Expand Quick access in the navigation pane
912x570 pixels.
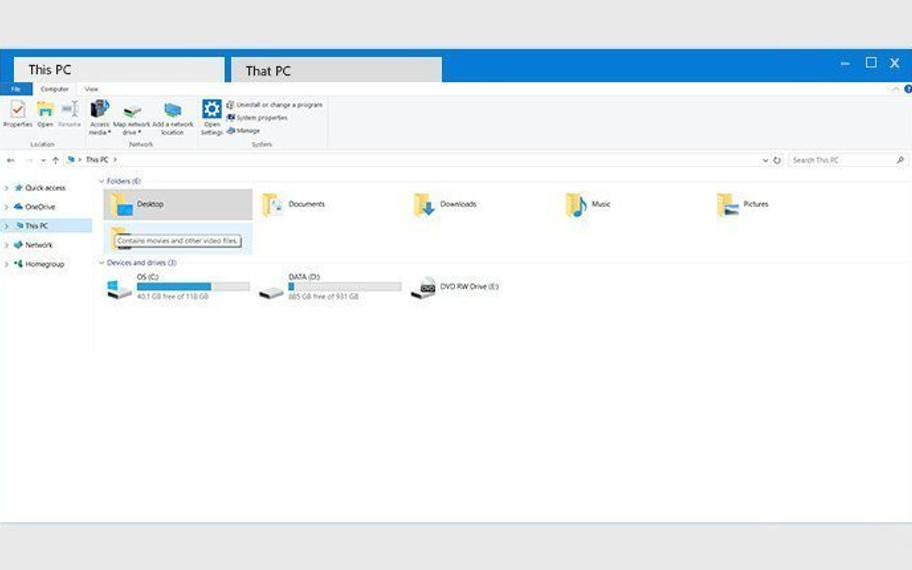click(x=6, y=188)
